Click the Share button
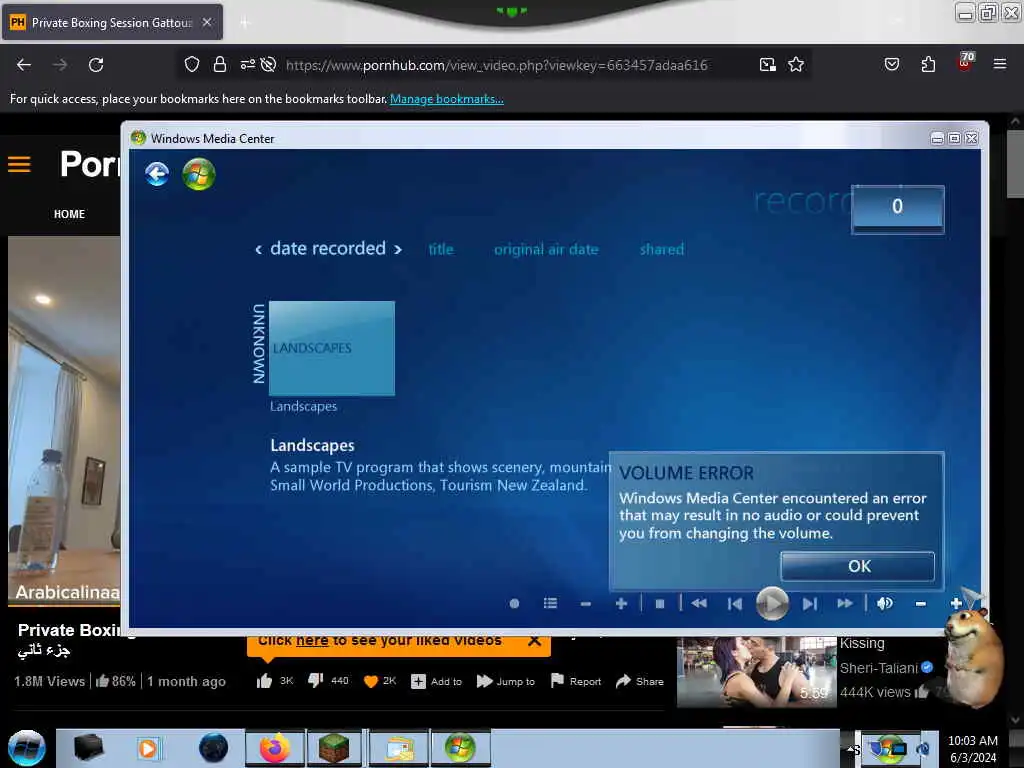Viewport: 1024px width, 768px height. [639, 681]
